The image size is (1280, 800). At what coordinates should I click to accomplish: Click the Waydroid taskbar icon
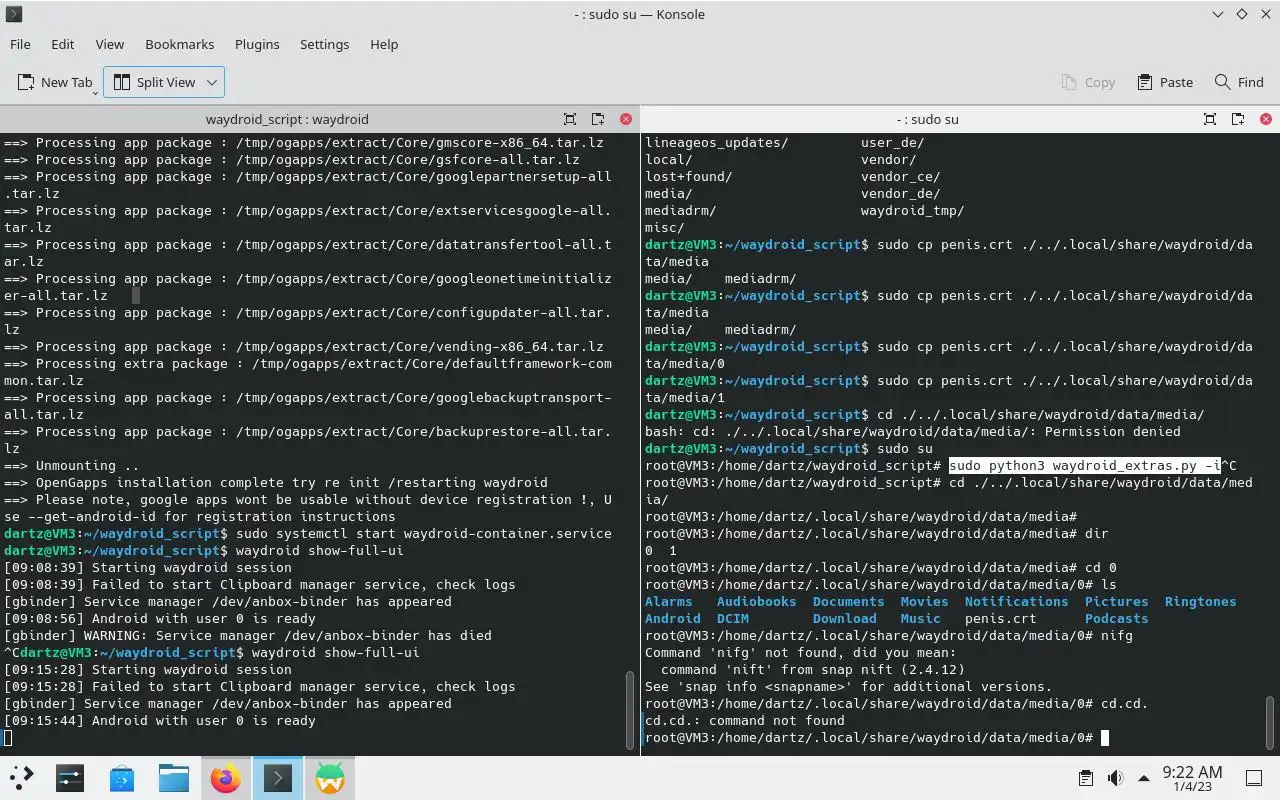click(x=330, y=778)
